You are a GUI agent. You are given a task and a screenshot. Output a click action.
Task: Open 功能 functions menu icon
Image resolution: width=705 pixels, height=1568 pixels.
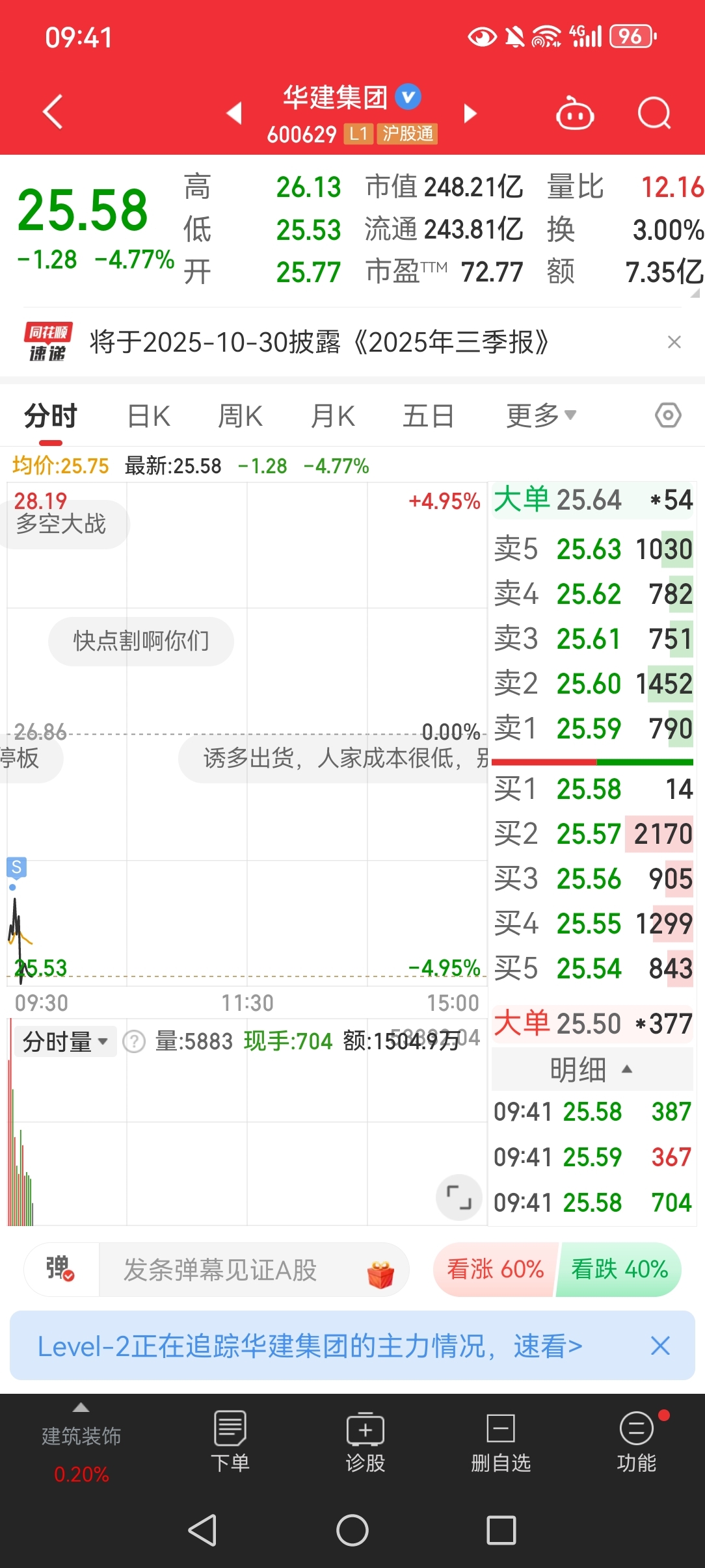637,1441
